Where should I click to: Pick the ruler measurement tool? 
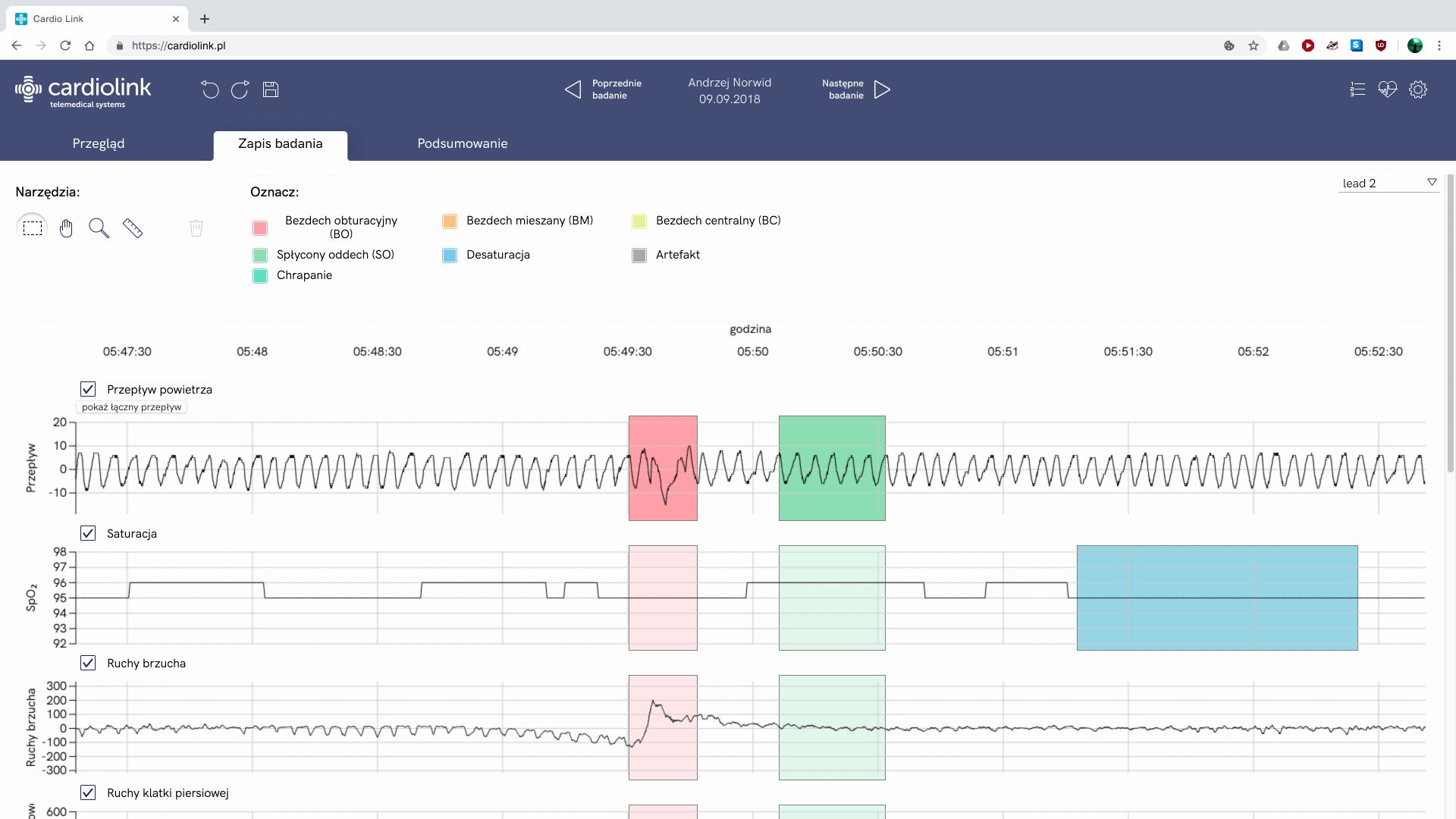pyautogui.click(x=133, y=227)
